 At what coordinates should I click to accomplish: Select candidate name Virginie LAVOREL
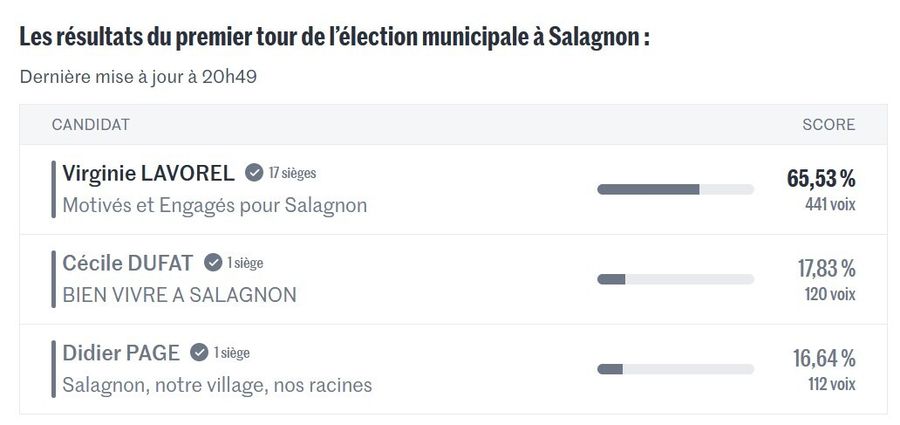(x=148, y=173)
